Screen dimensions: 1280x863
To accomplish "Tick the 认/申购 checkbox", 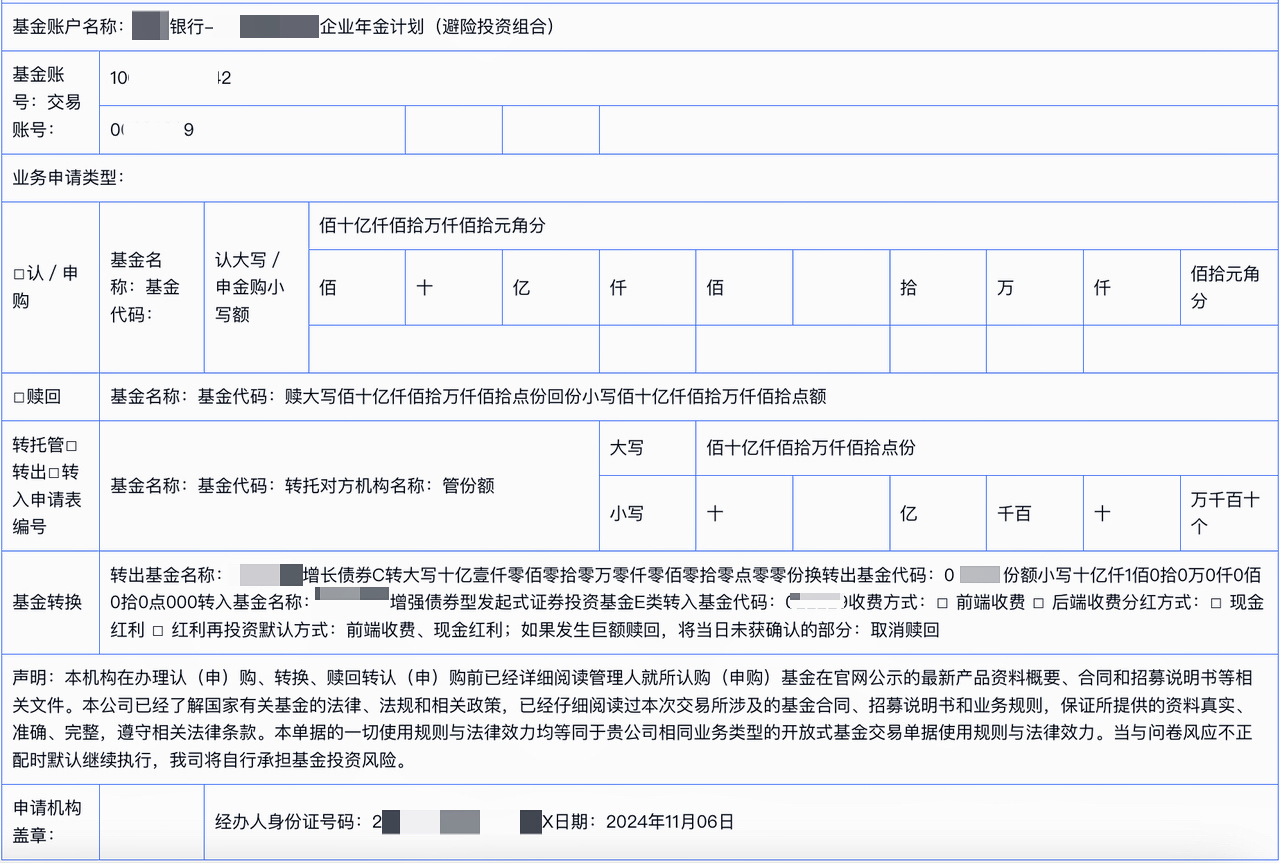I will pos(18,274).
